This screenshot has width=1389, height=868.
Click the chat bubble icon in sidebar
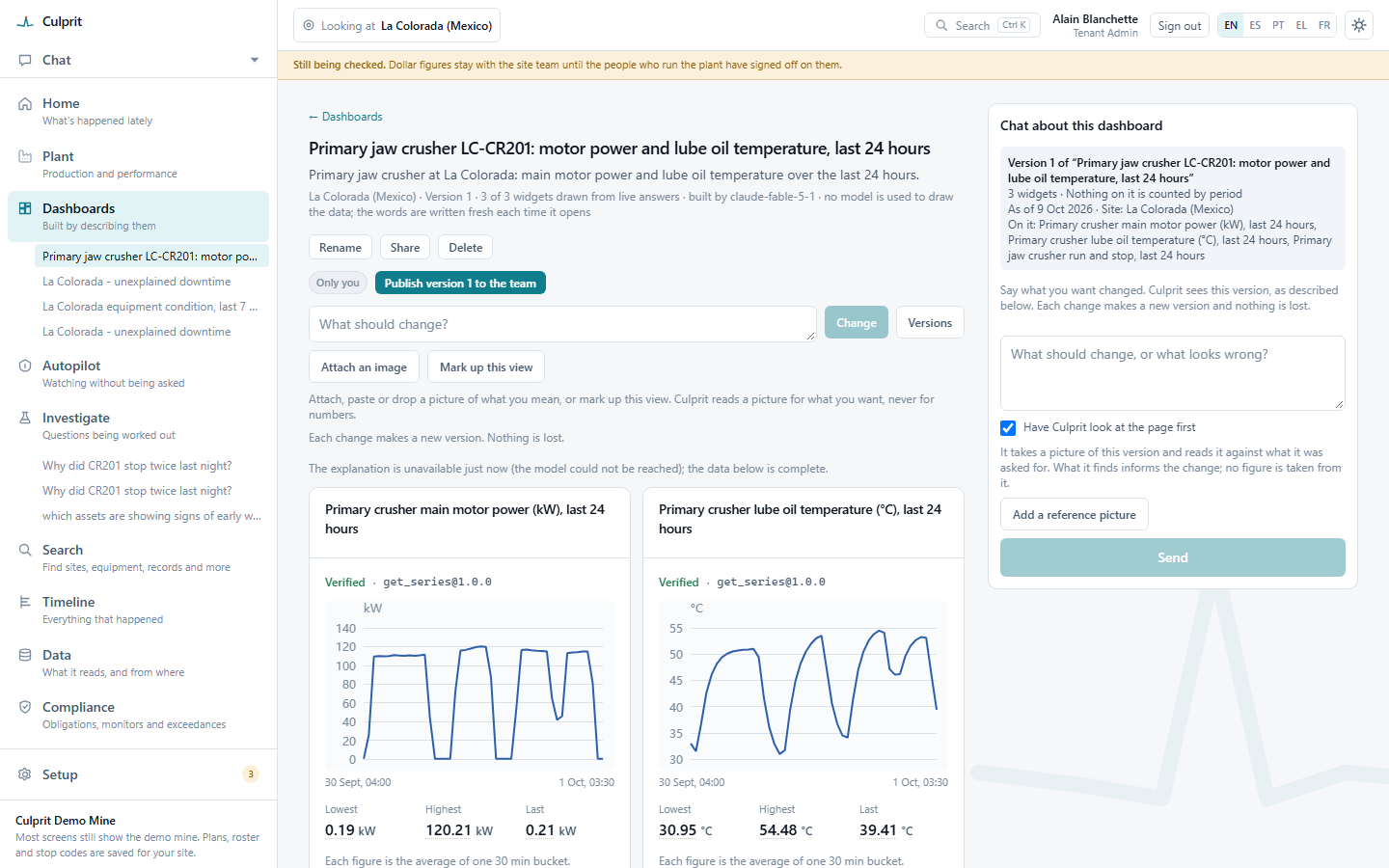coord(25,60)
